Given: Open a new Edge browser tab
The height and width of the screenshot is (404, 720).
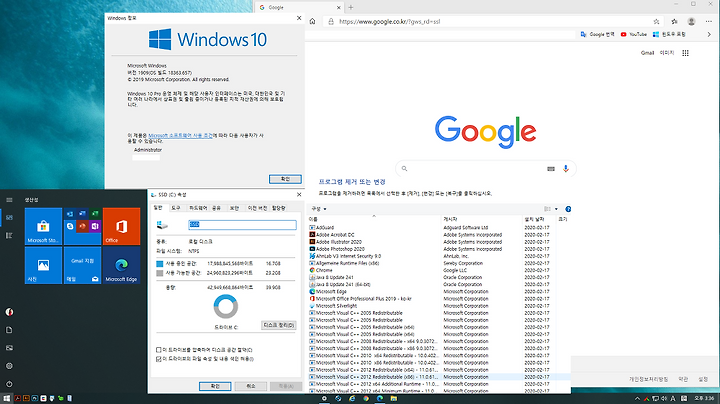Looking at the screenshot, I should [351, 7].
